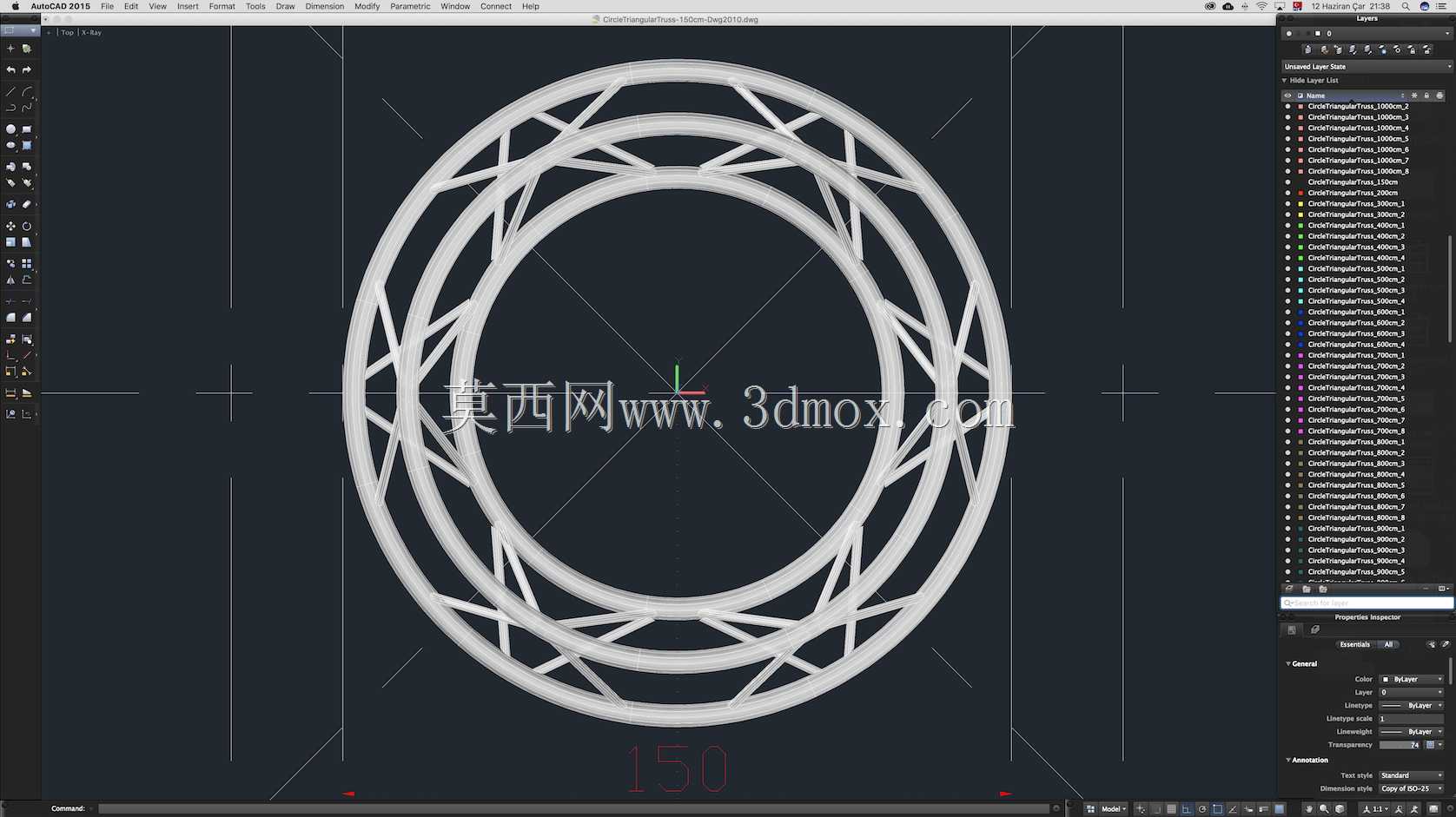Open the Dimension menu
This screenshot has height=817, width=1456.
click(x=324, y=6)
